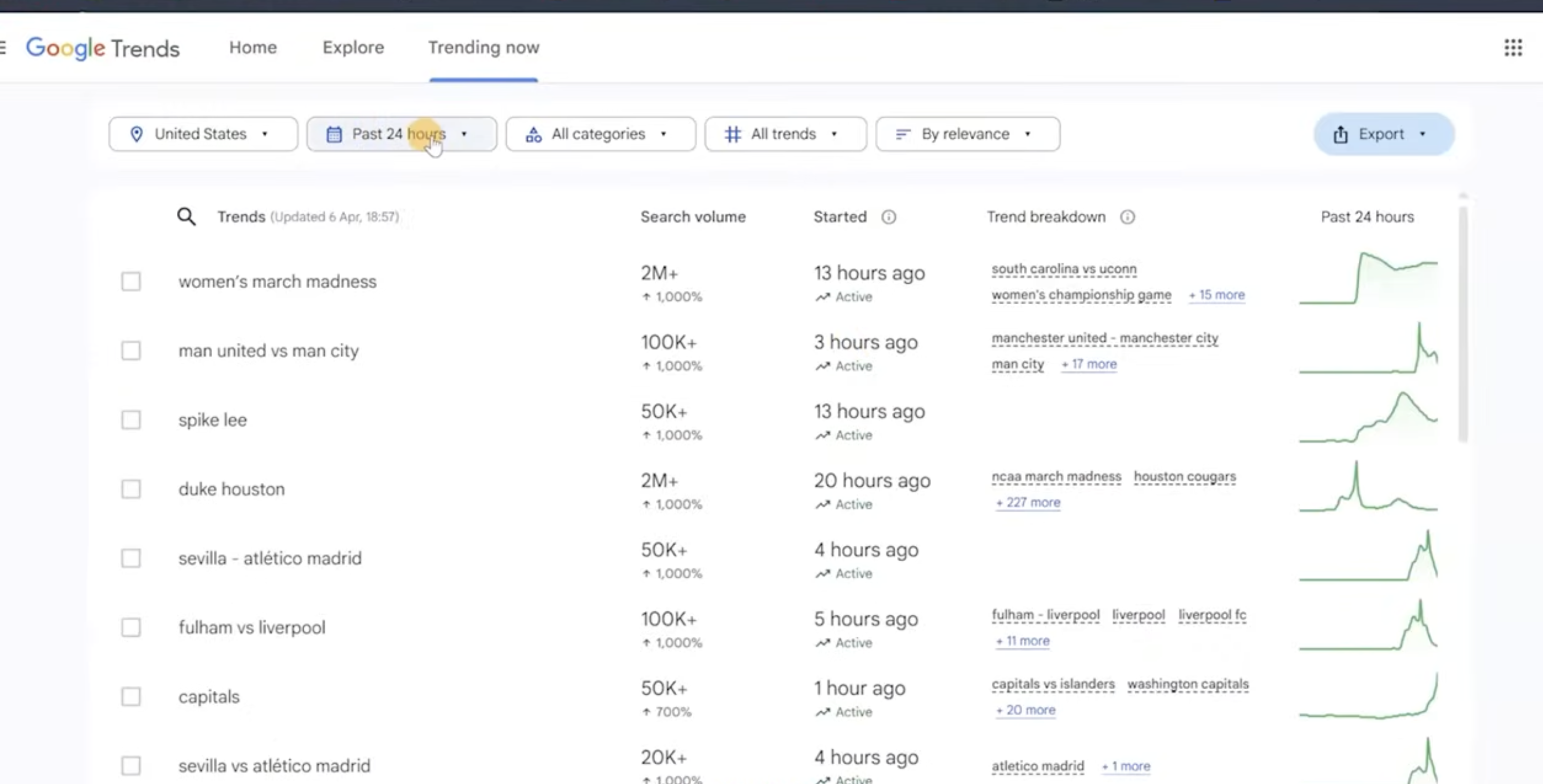Screen dimensions: 1543x784
Task: Click the search magnifier icon above Trends list
Action: click(186, 217)
